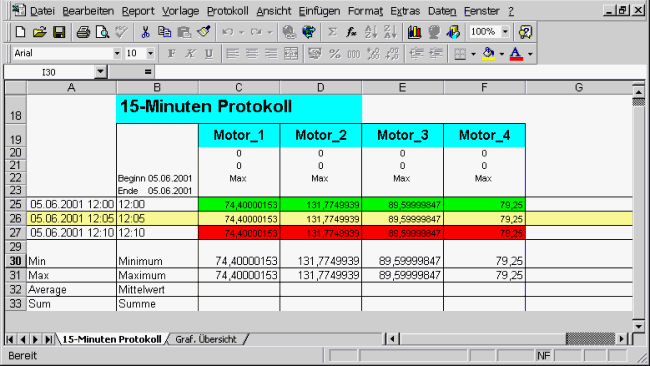This screenshot has width=650, height=366.
Task: Toggle italic formatting K button
Action: tap(190, 53)
